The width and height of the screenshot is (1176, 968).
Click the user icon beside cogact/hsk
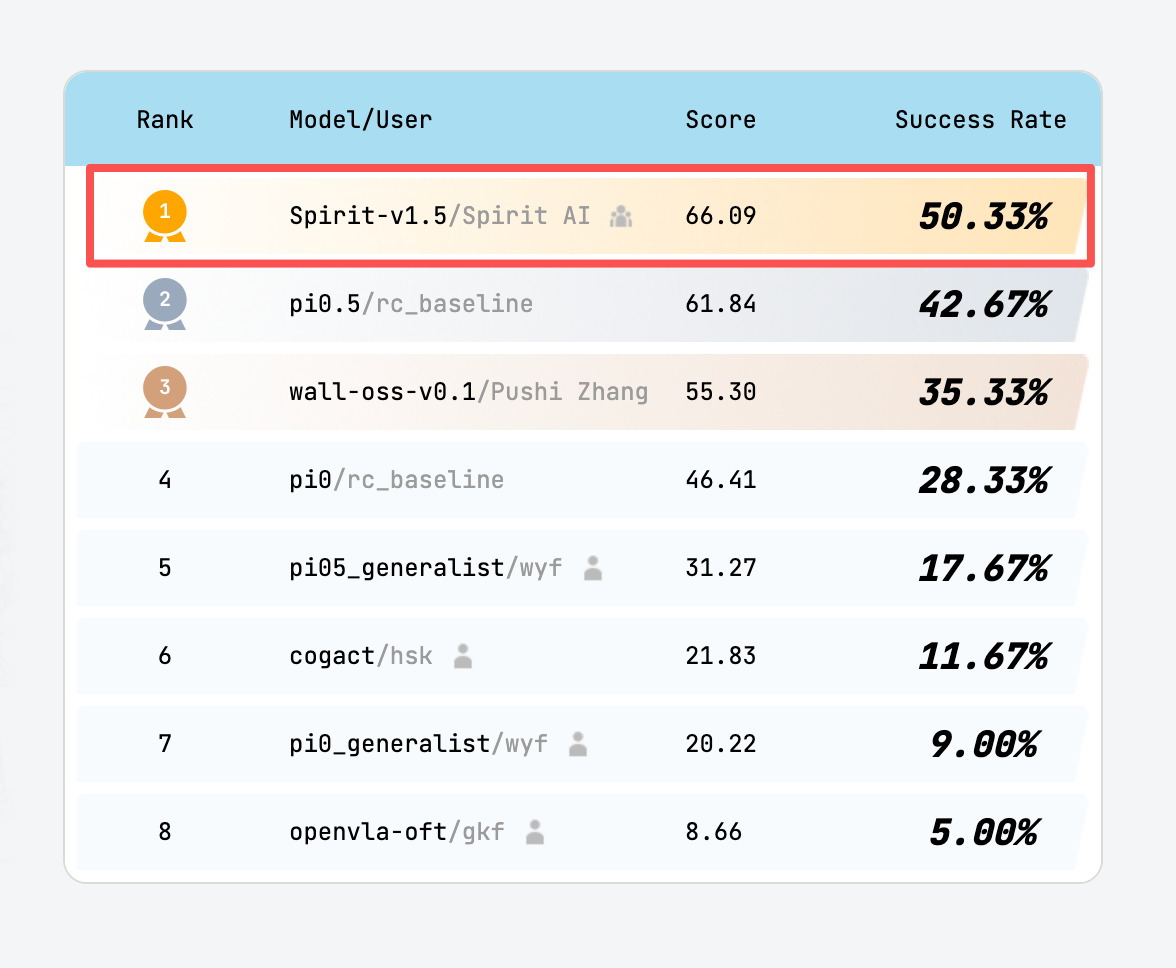tap(463, 656)
